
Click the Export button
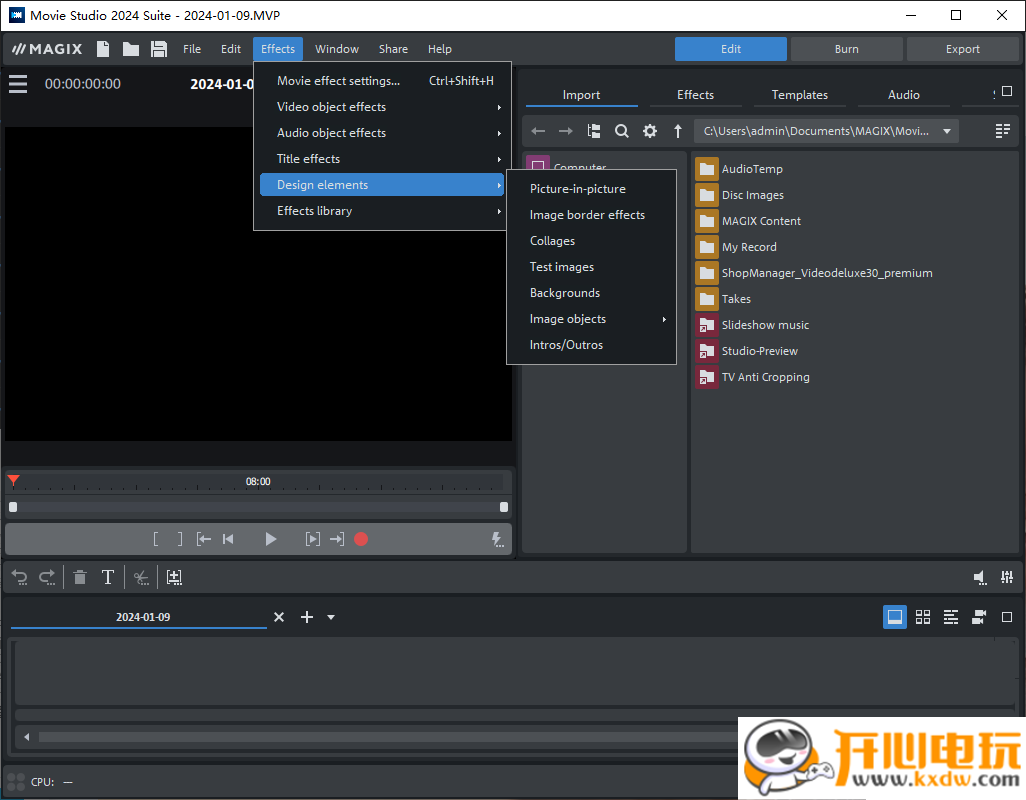tap(963, 49)
